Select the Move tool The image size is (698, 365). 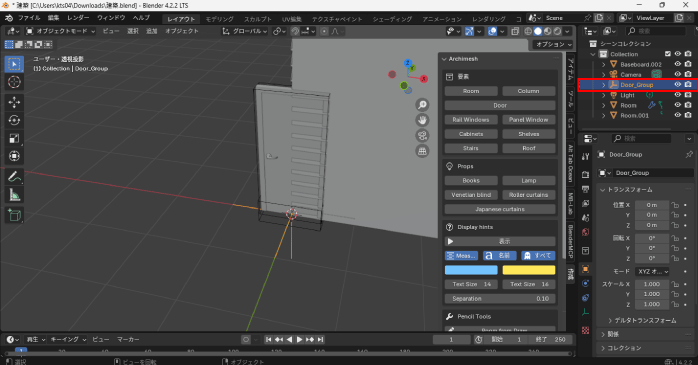click(14, 102)
